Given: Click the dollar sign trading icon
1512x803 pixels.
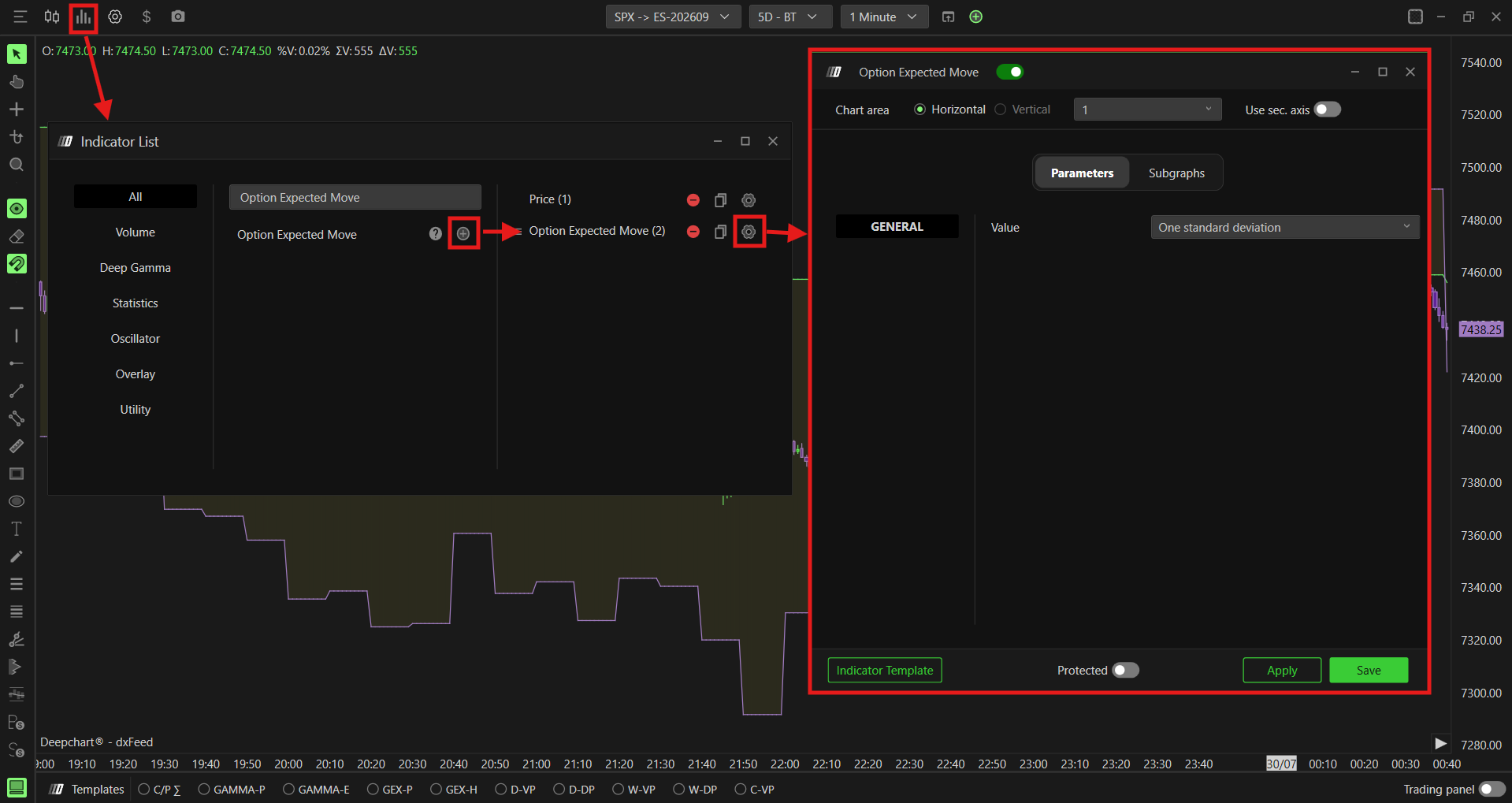Looking at the screenshot, I should (147, 17).
